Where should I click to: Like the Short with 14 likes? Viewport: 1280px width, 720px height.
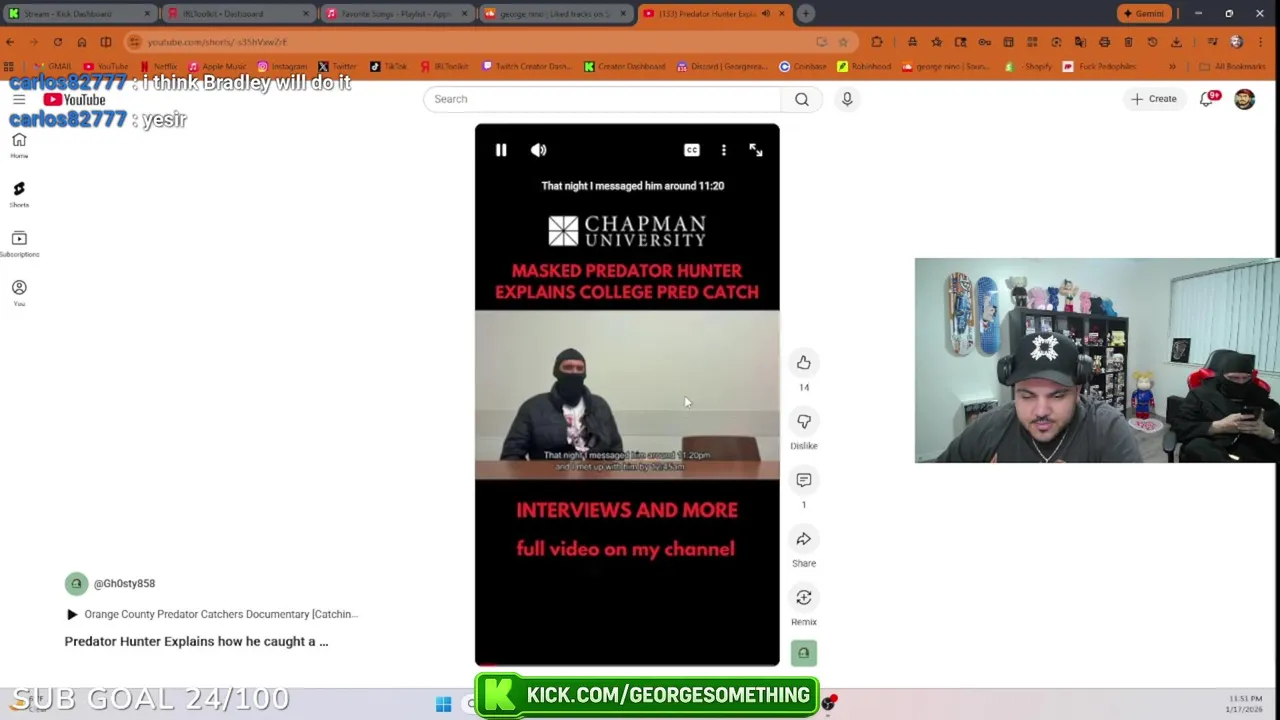pos(804,362)
